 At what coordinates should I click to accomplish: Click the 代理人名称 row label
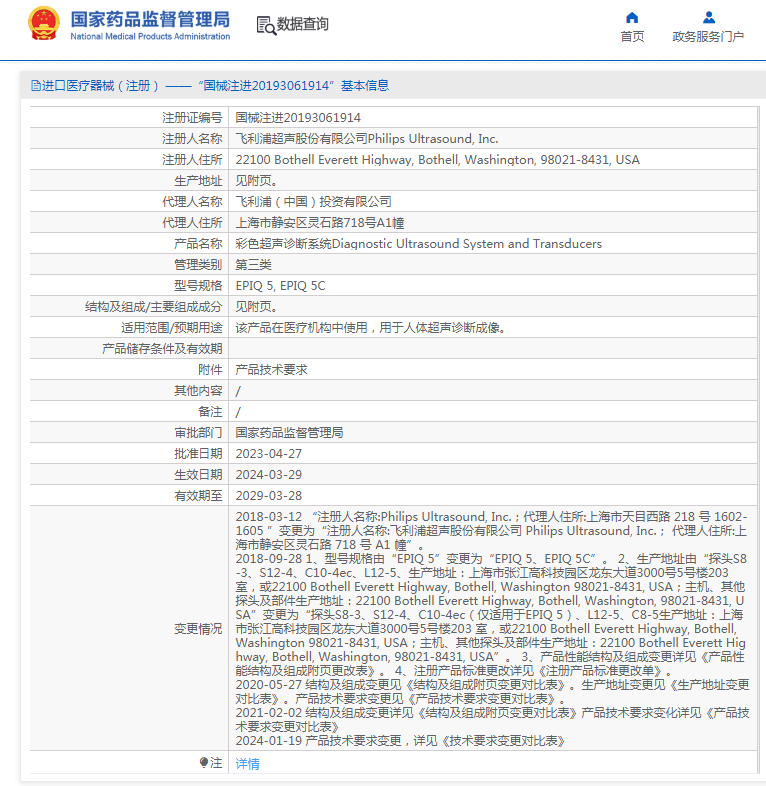coord(192,202)
